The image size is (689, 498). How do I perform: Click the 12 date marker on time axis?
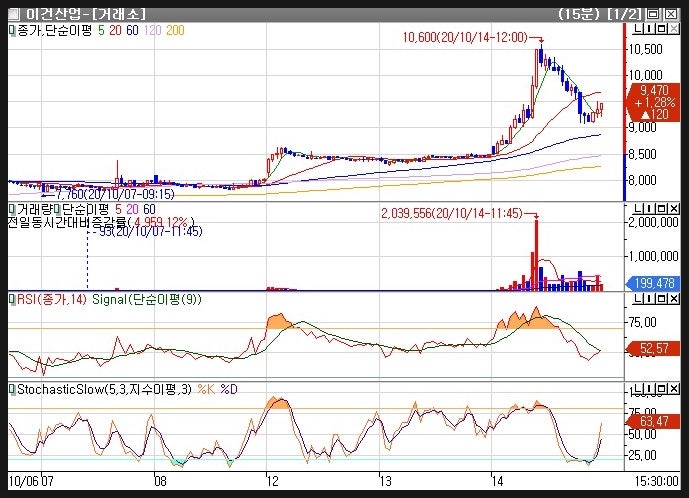273,481
